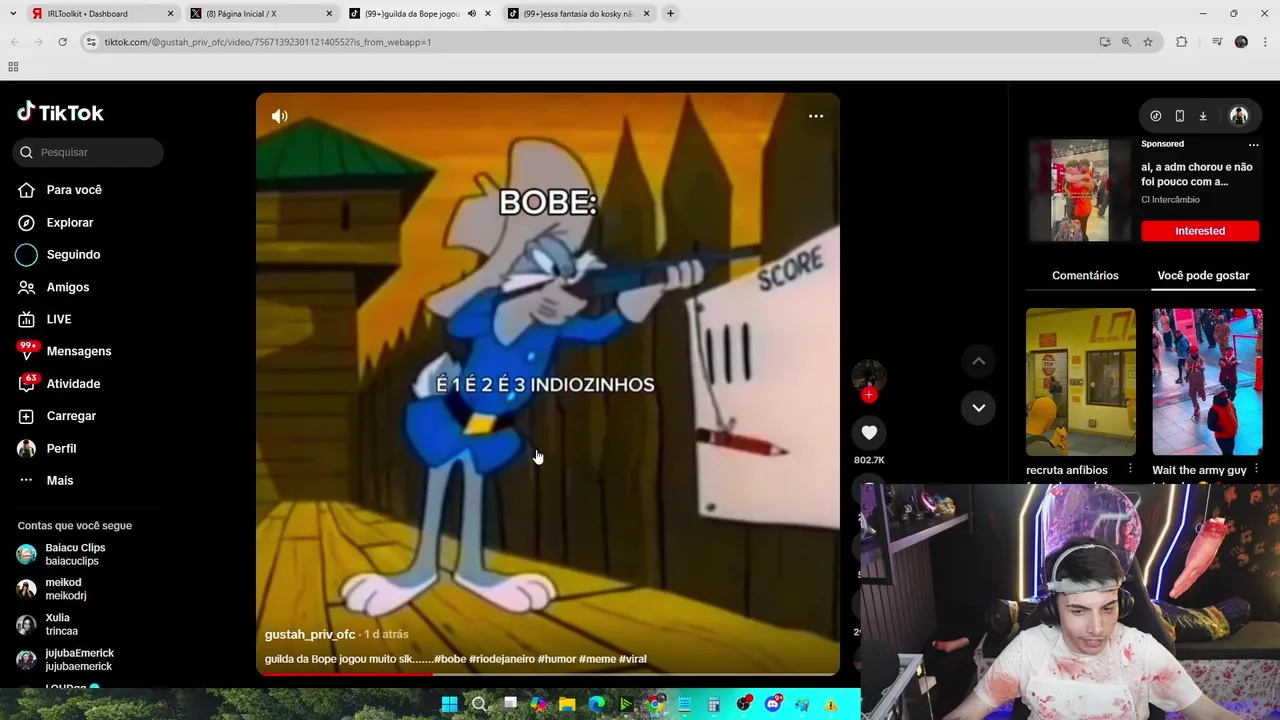Screen dimensions: 1280x720
Task: Open the browser zoom icon
Action: pos(1126,42)
